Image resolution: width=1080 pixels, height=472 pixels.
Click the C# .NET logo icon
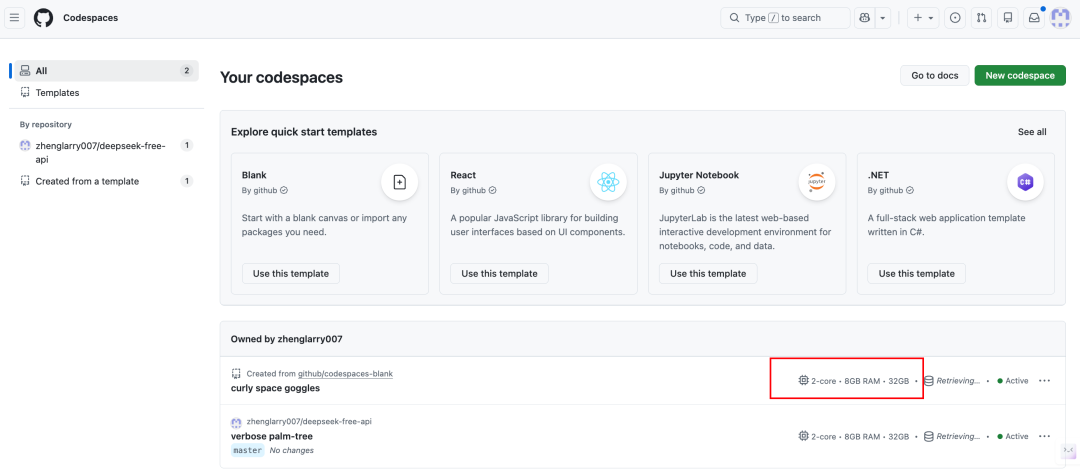coord(1026,183)
